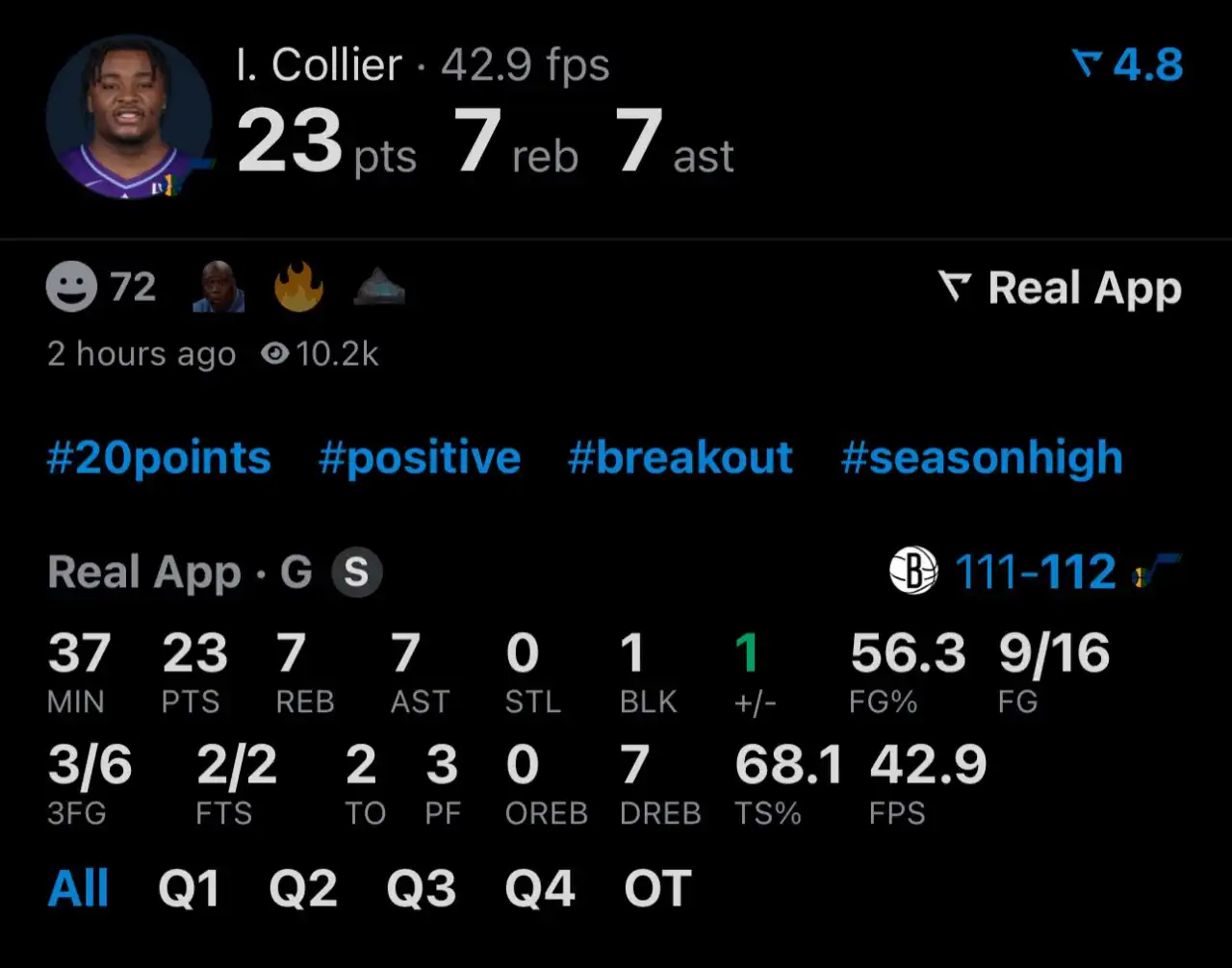The image size is (1232, 968).
Task: Tap the eye views icon
Action: (x=274, y=354)
